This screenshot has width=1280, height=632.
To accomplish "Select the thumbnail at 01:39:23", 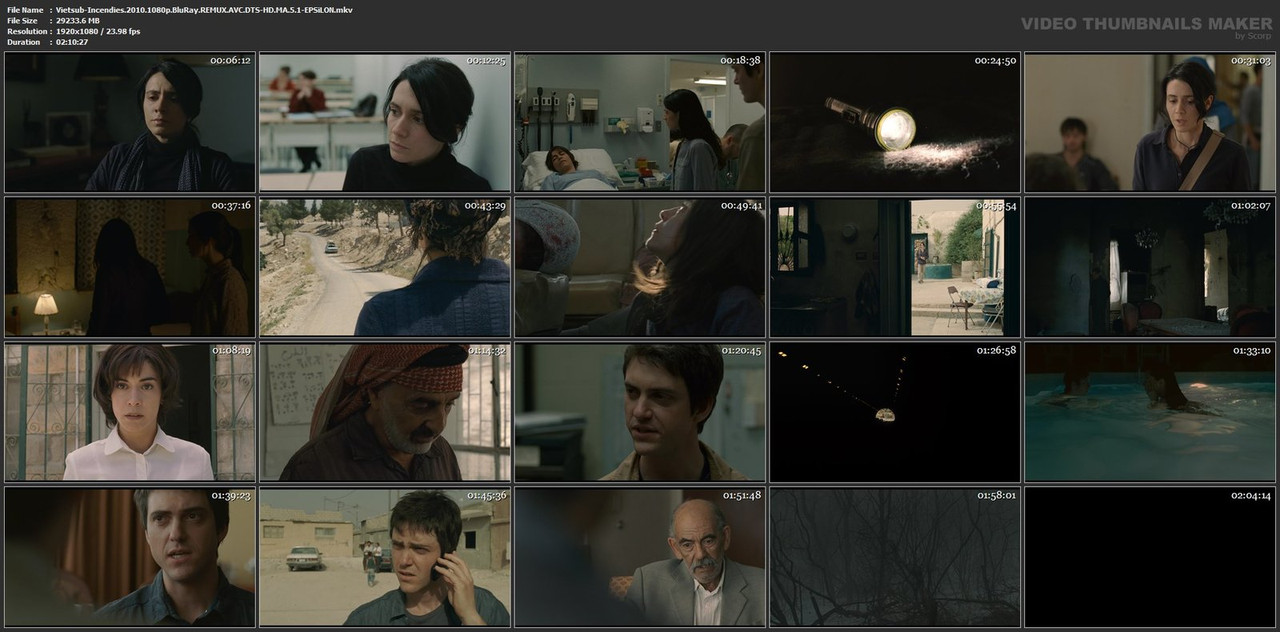I will [130, 557].
